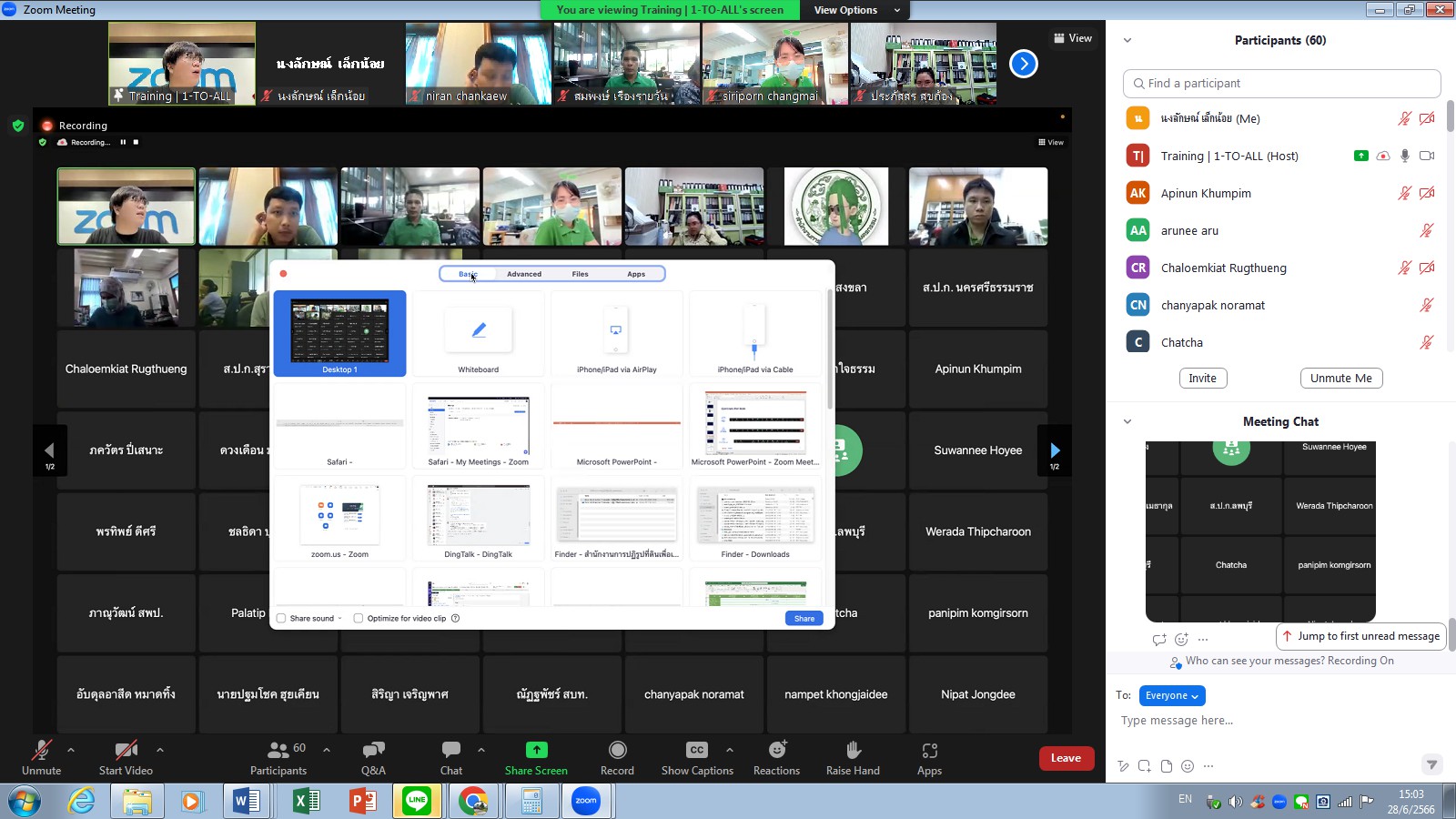Select the Files tab in share dialog
Screen dimensions: 1456x819
pyautogui.click(x=580, y=274)
